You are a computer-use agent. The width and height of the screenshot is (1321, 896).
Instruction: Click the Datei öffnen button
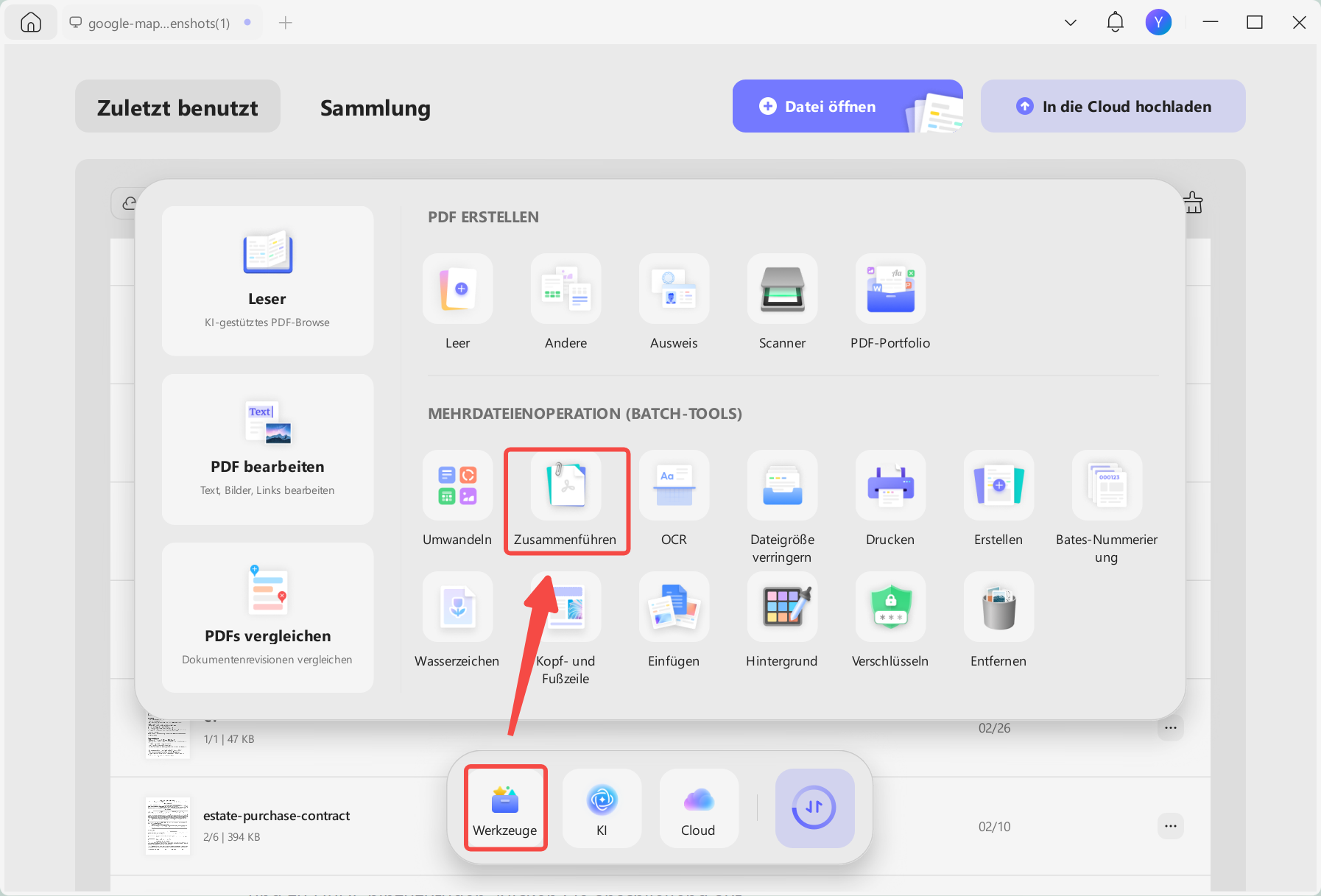tap(848, 106)
